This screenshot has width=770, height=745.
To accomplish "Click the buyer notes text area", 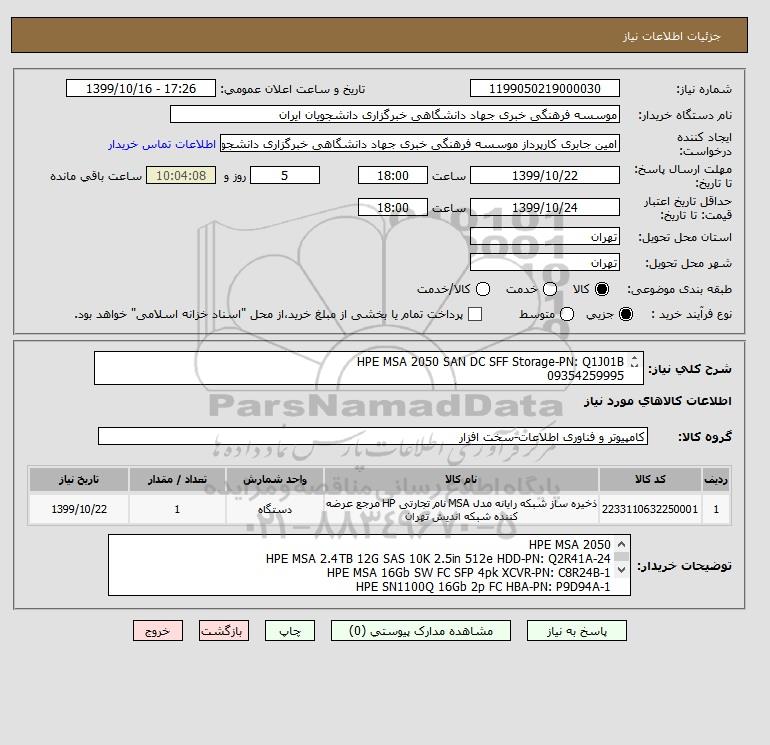I will pyautogui.click(x=369, y=565).
